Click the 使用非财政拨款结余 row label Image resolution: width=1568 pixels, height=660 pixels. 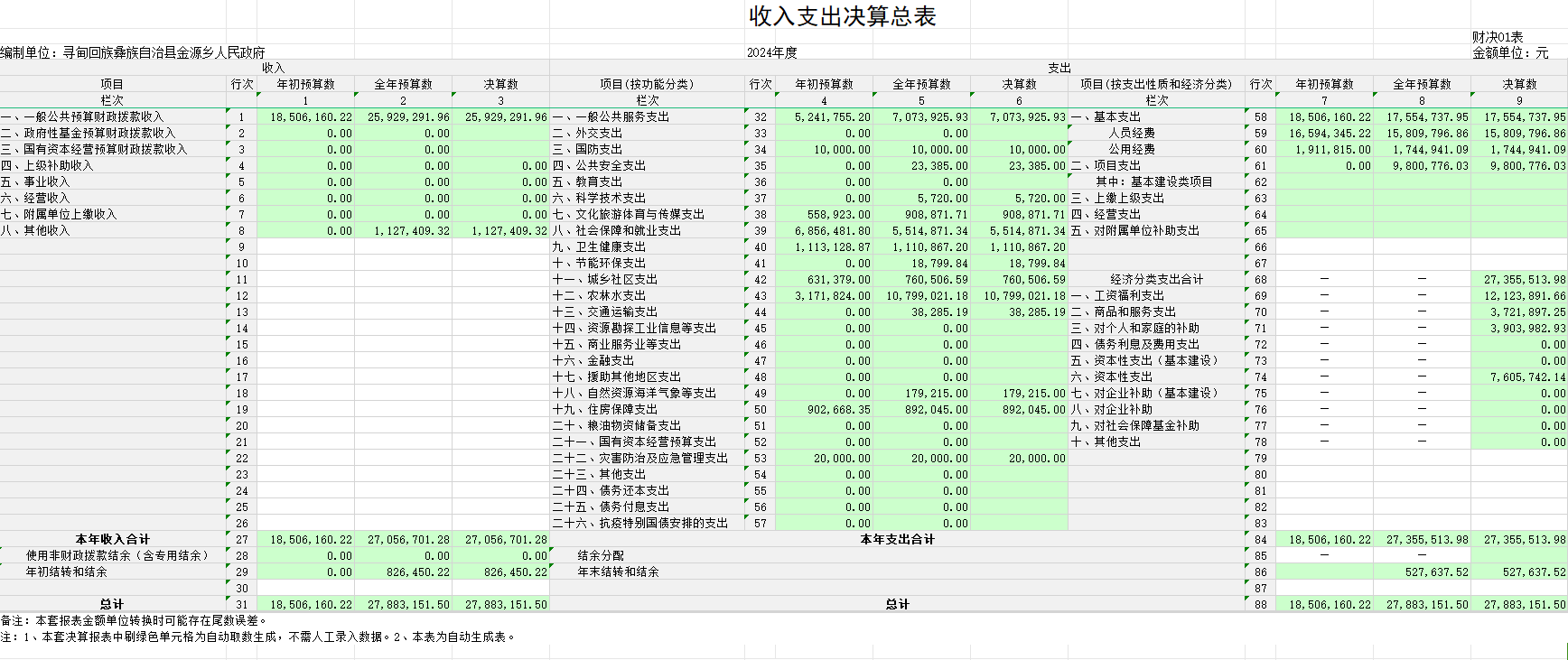coord(117,555)
